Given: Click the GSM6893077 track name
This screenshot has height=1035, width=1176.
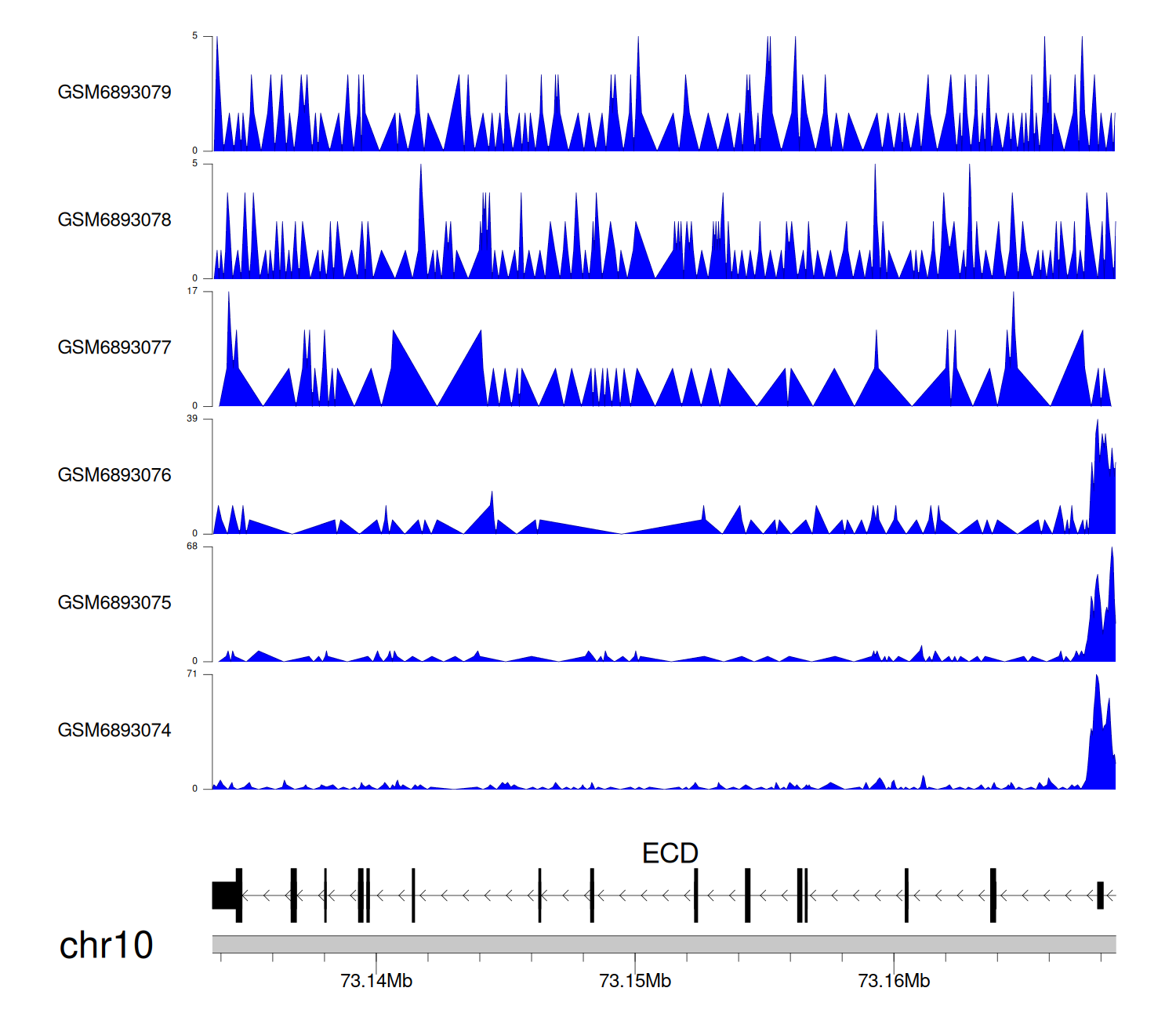Looking at the screenshot, I should (114, 348).
